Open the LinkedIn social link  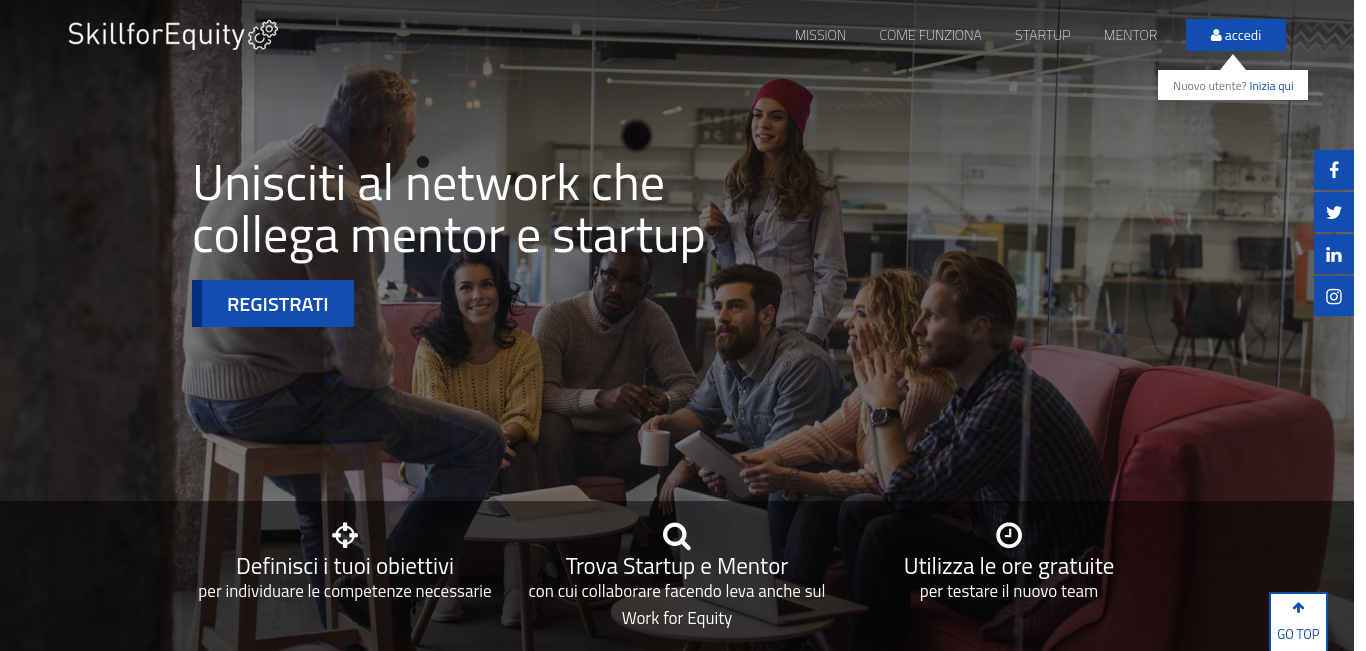click(1334, 255)
